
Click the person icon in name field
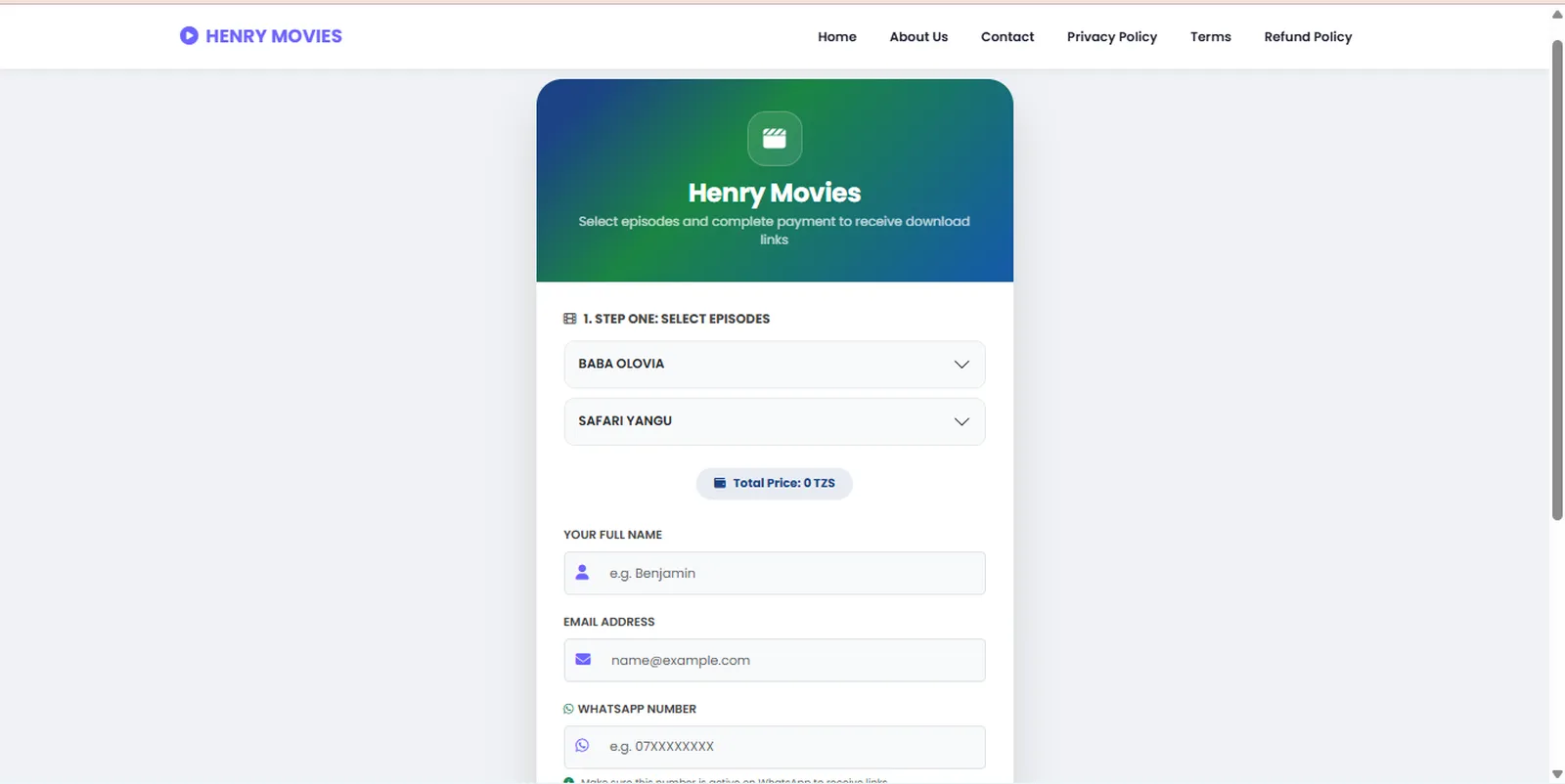(582, 573)
